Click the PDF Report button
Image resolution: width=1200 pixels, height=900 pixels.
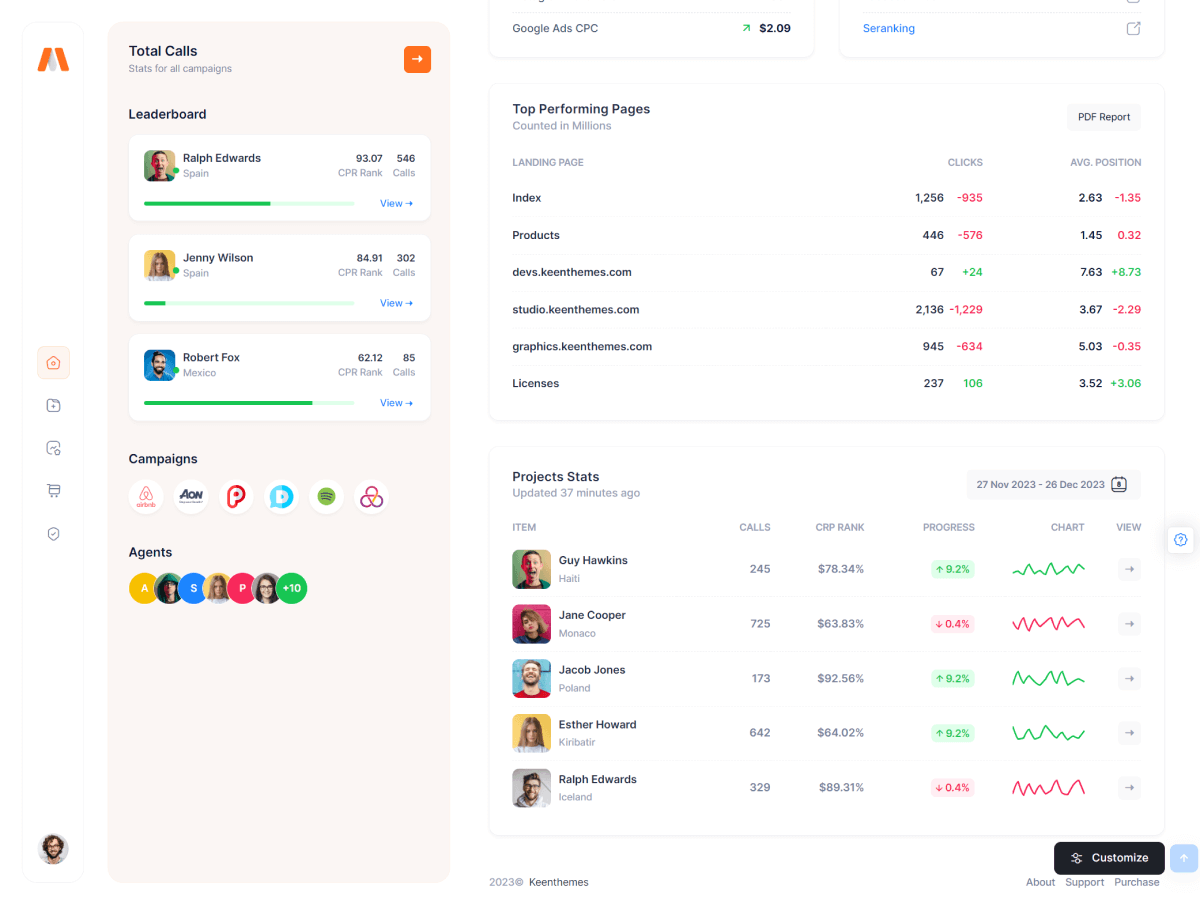tap(1103, 117)
